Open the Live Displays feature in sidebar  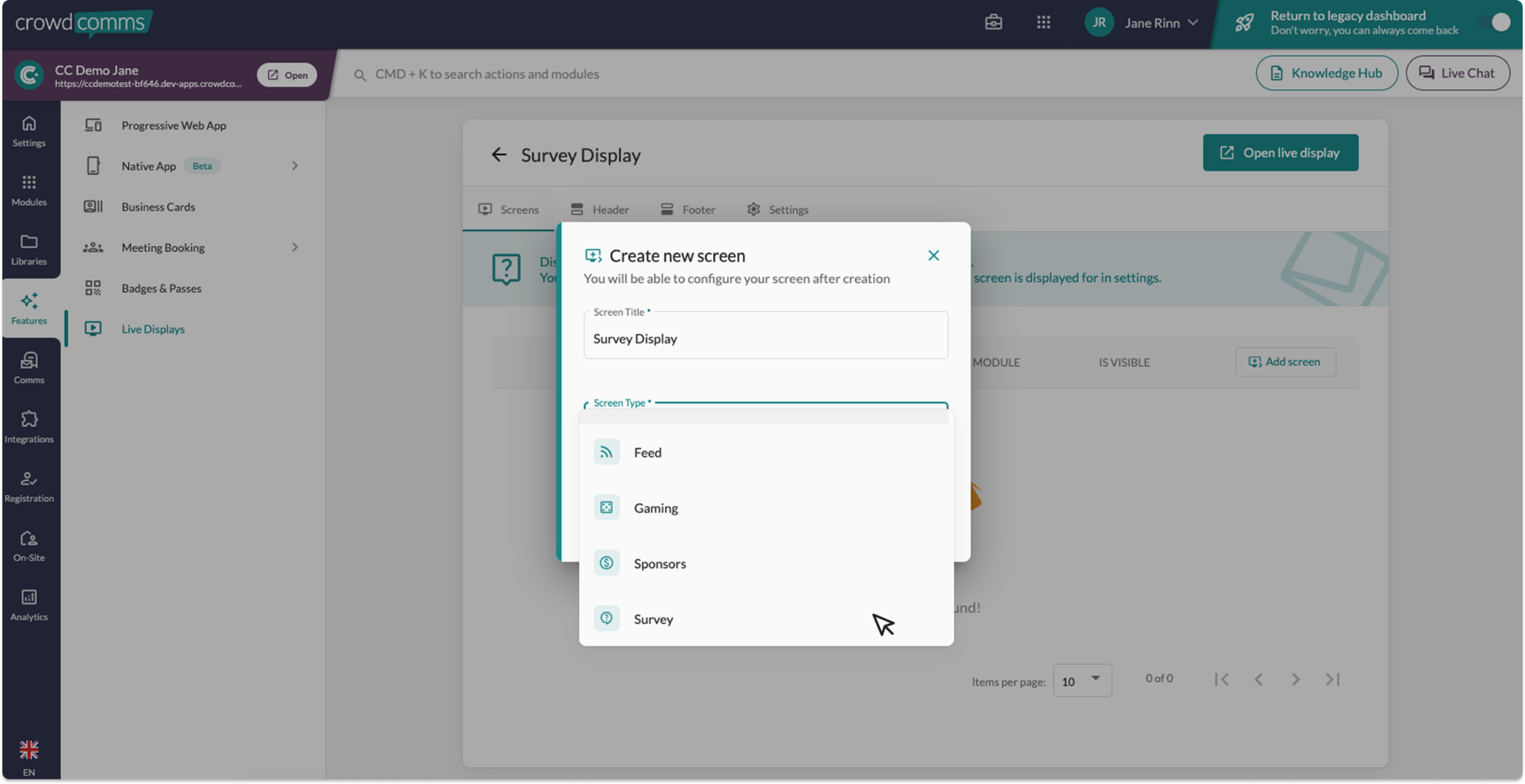(x=153, y=328)
